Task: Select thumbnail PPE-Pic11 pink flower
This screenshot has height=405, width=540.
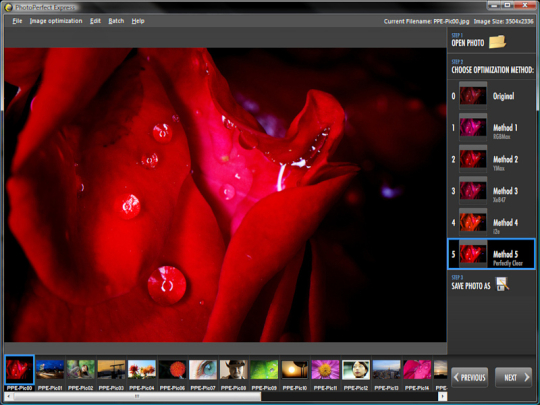Action: click(325, 370)
